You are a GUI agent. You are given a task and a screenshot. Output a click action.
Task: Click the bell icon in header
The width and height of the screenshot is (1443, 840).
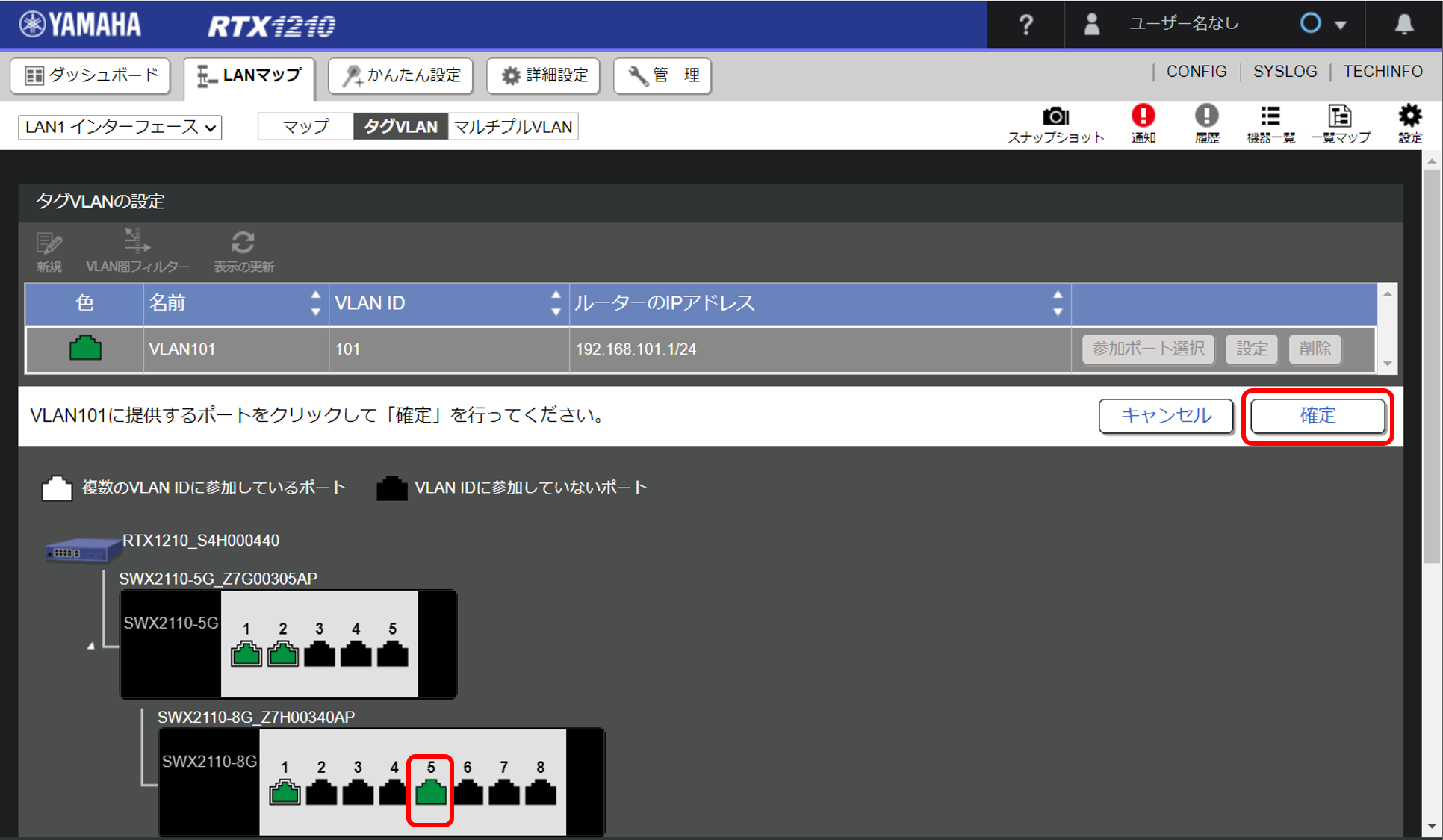[1404, 25]
